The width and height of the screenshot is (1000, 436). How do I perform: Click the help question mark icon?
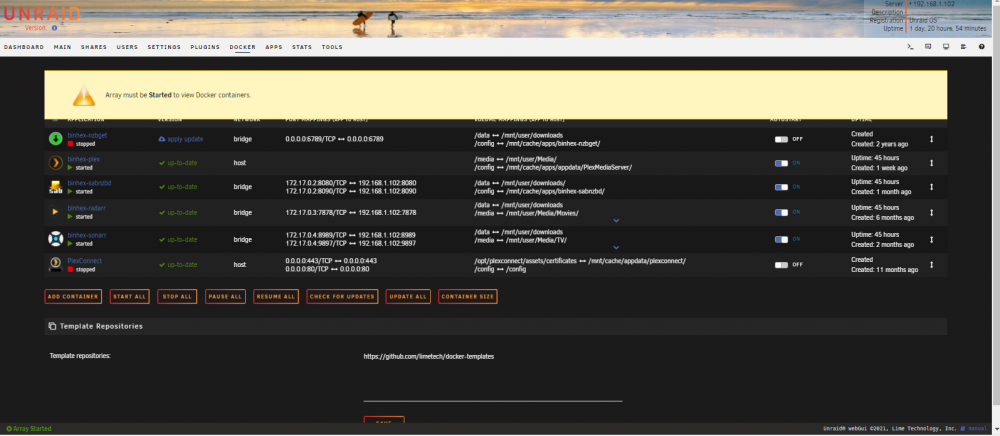coord(982,47)
